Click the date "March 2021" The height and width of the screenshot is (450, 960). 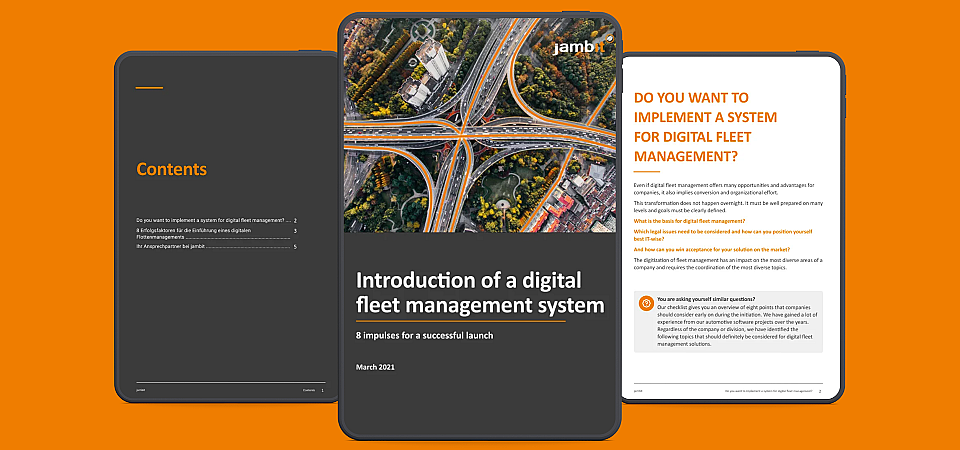[x=375, y=367]
